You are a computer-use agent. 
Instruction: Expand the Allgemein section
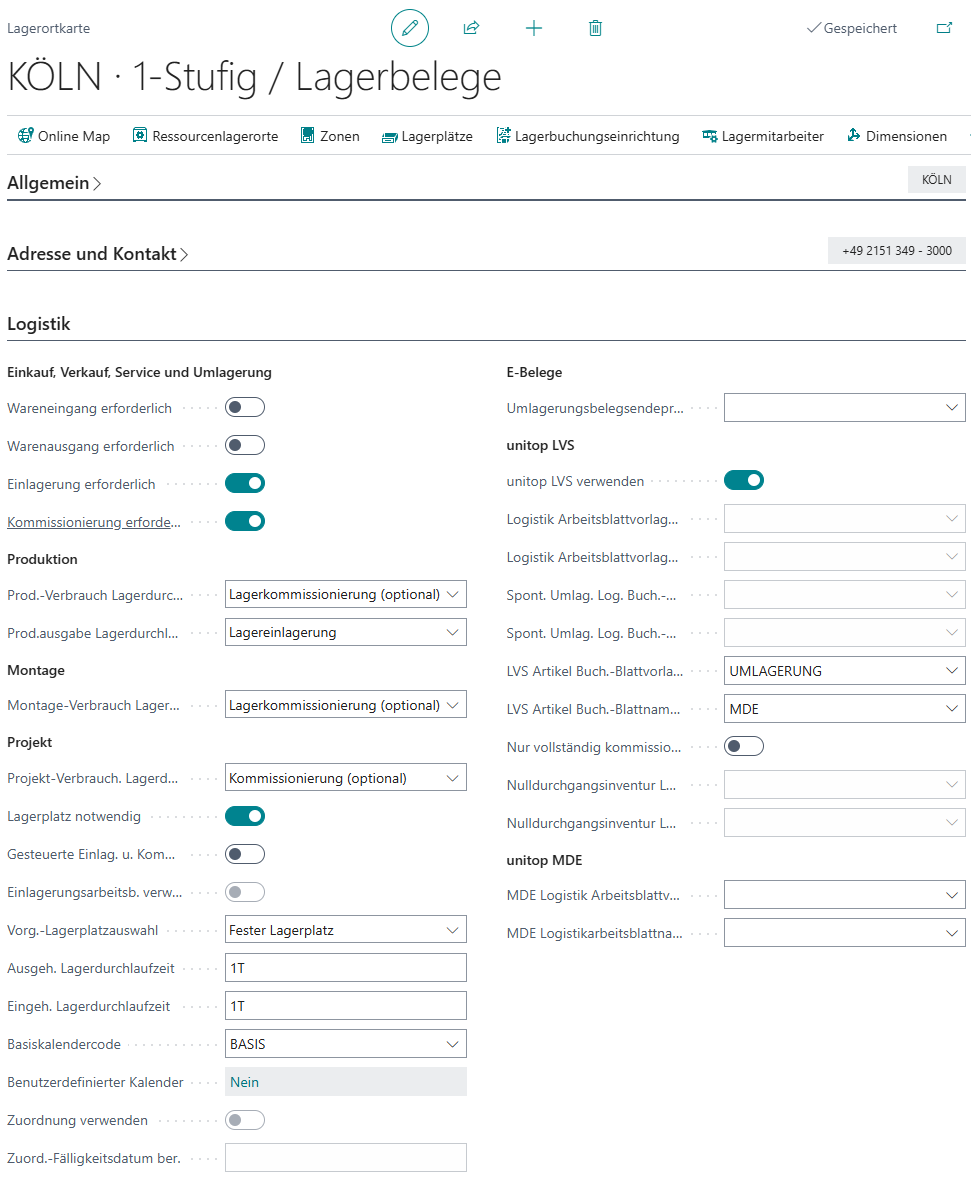(54, 183)
